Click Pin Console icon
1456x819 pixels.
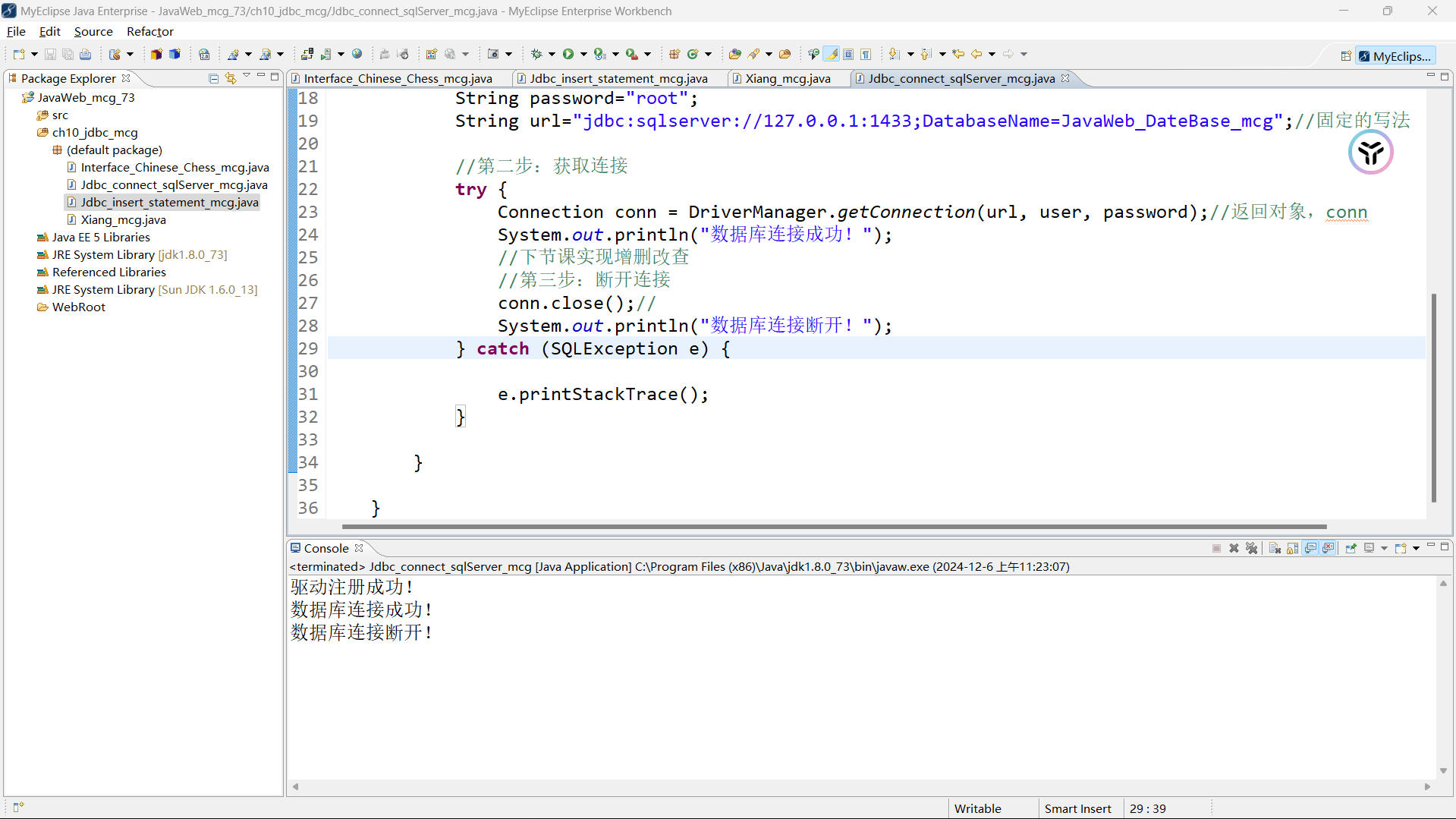[1351, 548]
